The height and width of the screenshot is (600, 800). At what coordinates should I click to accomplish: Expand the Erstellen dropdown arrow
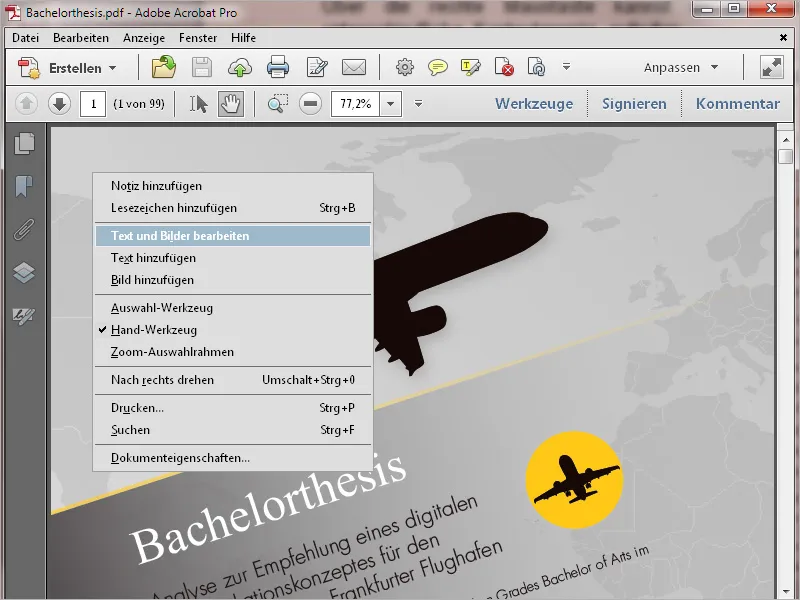[113, 68]
